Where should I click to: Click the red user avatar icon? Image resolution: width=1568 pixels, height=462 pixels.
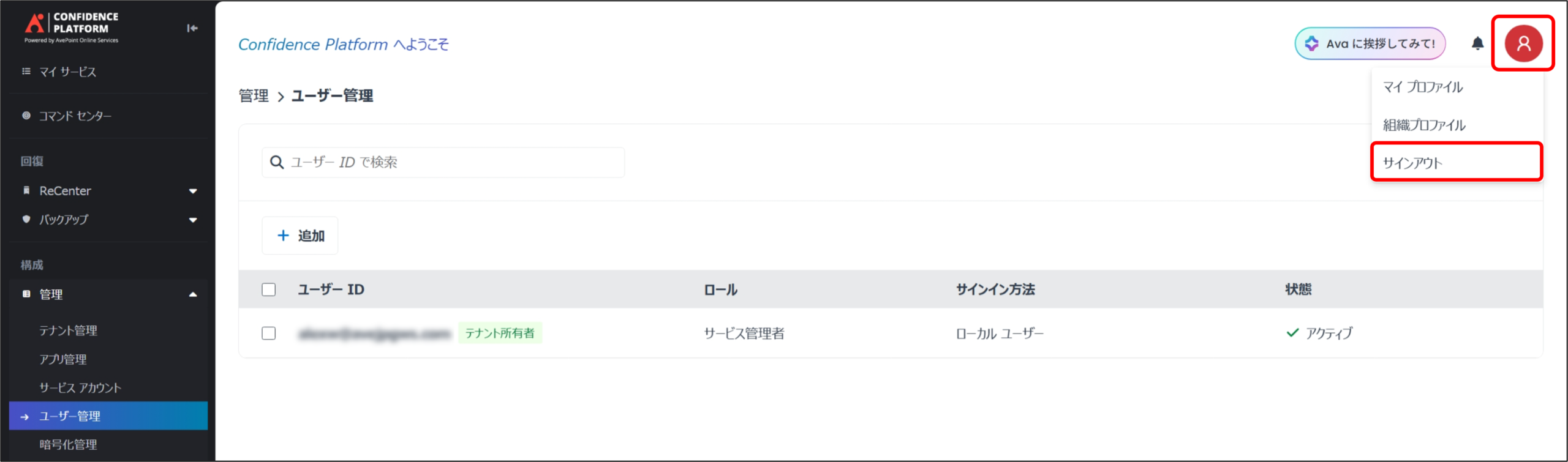(x=1523, y=43)
